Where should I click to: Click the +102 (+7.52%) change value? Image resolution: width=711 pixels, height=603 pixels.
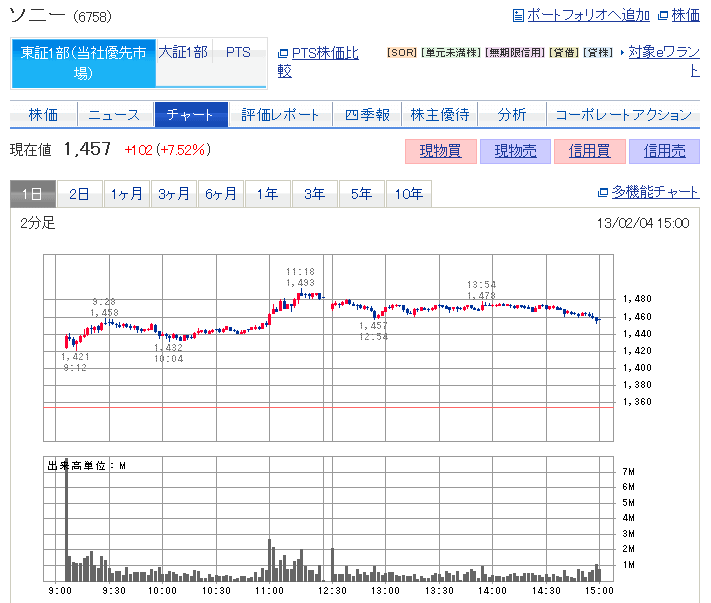coord(168,150)
